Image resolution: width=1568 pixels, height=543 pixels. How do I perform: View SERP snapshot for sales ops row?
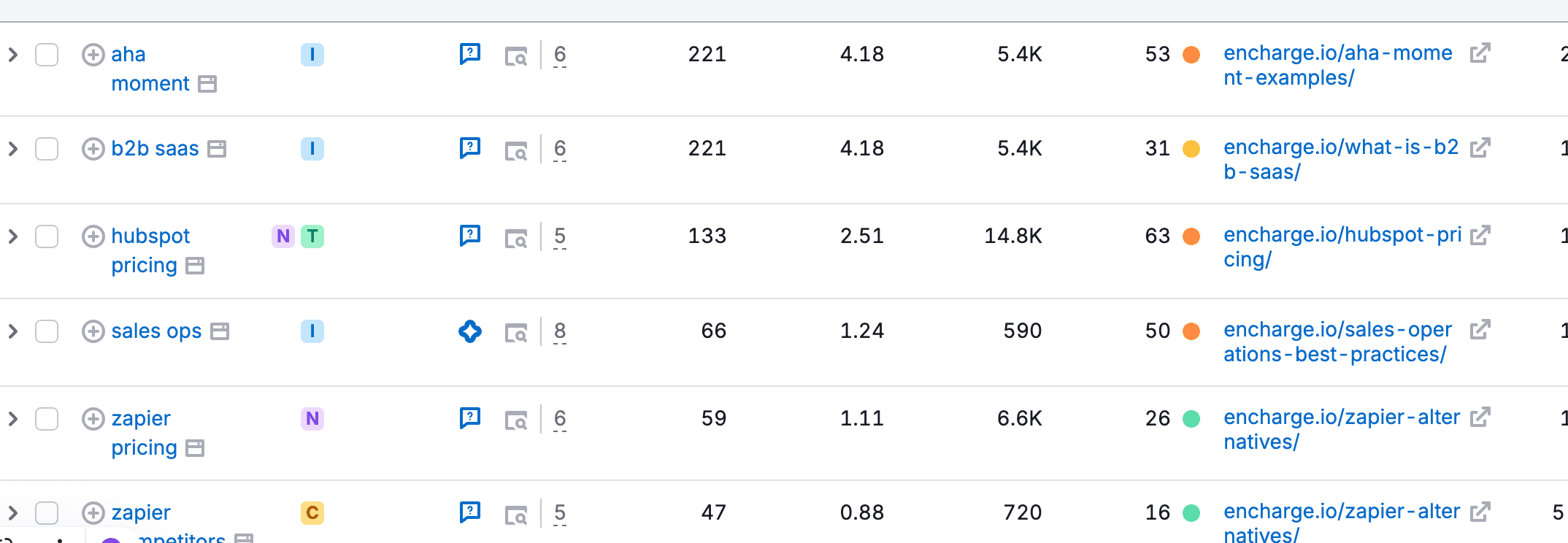click(516, 334)
